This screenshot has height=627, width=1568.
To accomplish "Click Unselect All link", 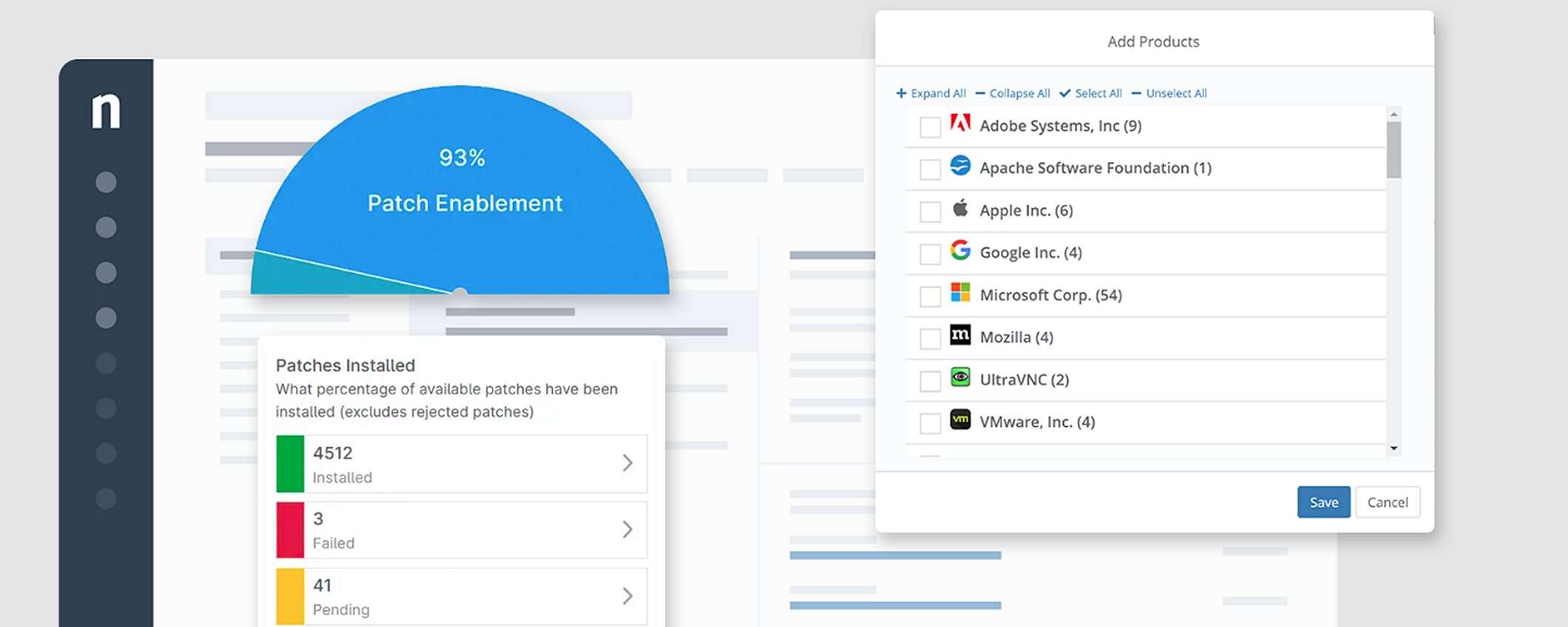I will (x=1169, y=93).
